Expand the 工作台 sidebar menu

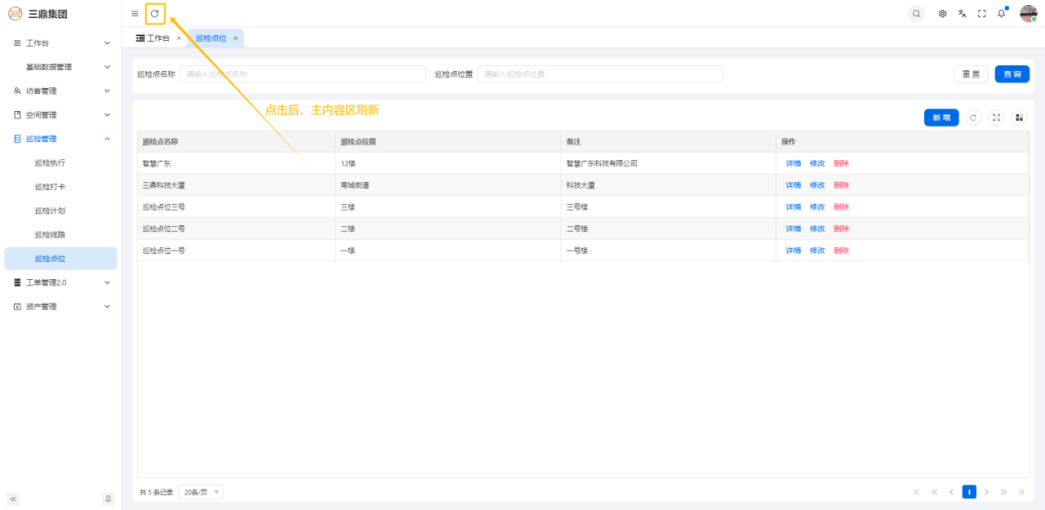[x=60, y=43]
